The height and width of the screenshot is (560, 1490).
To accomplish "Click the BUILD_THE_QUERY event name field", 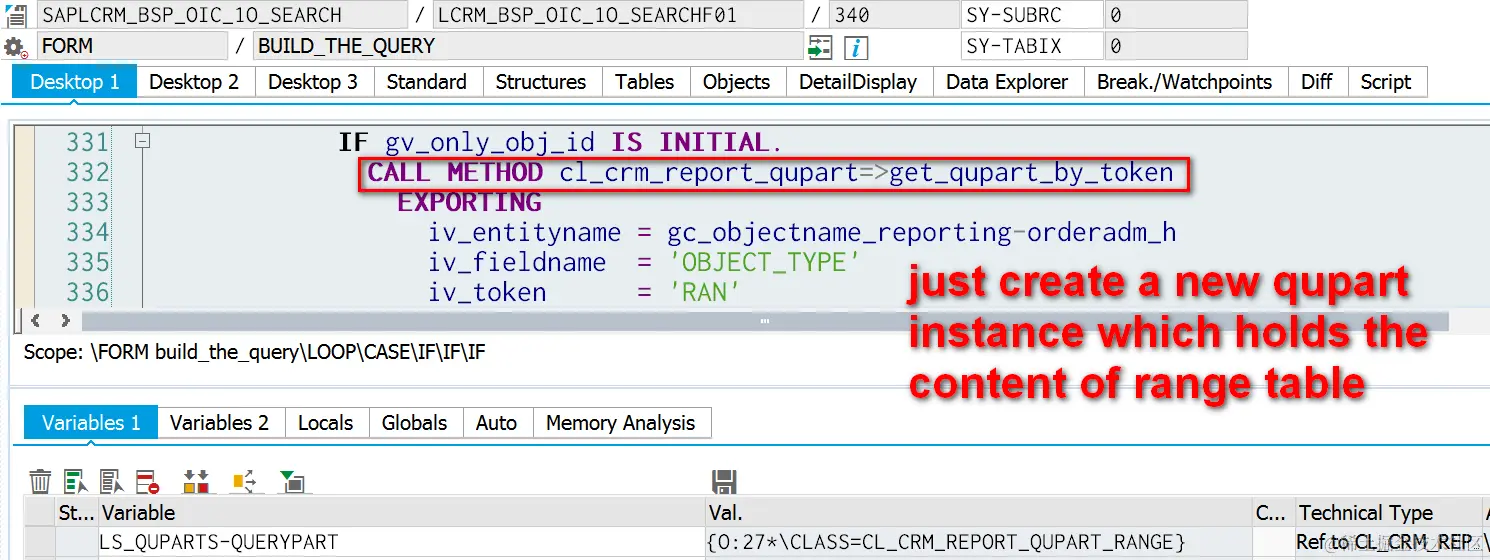I will pyautogui.click(x=529, y=46).
